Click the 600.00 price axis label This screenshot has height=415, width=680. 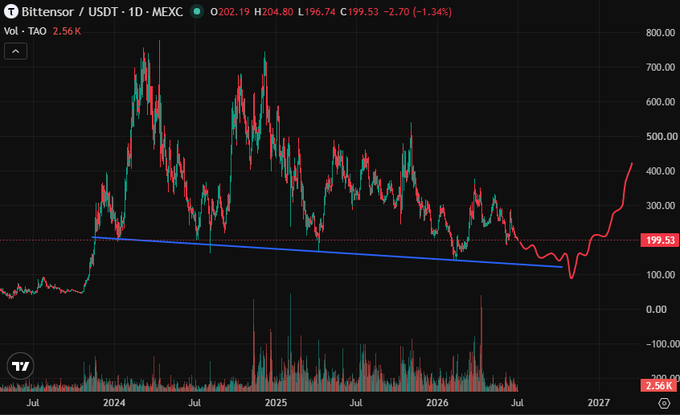pos(660,102)
